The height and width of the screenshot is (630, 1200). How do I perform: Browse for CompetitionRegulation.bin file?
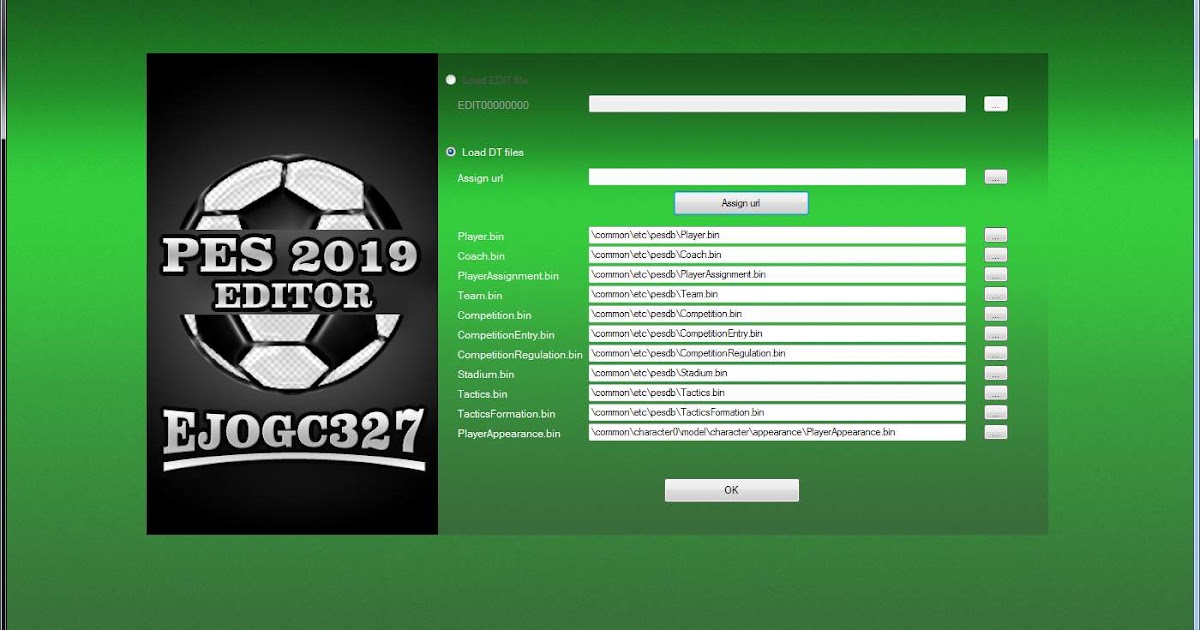(996, 354)
